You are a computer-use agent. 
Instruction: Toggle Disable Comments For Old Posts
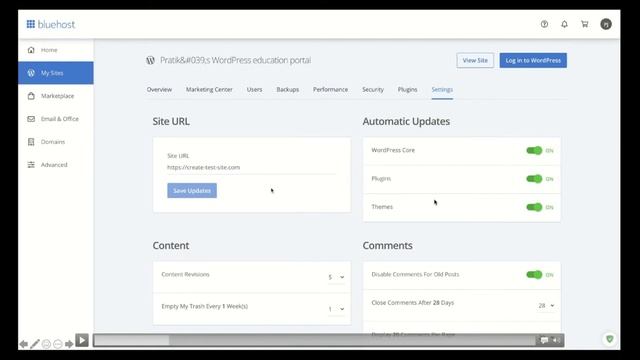[534, 275]
